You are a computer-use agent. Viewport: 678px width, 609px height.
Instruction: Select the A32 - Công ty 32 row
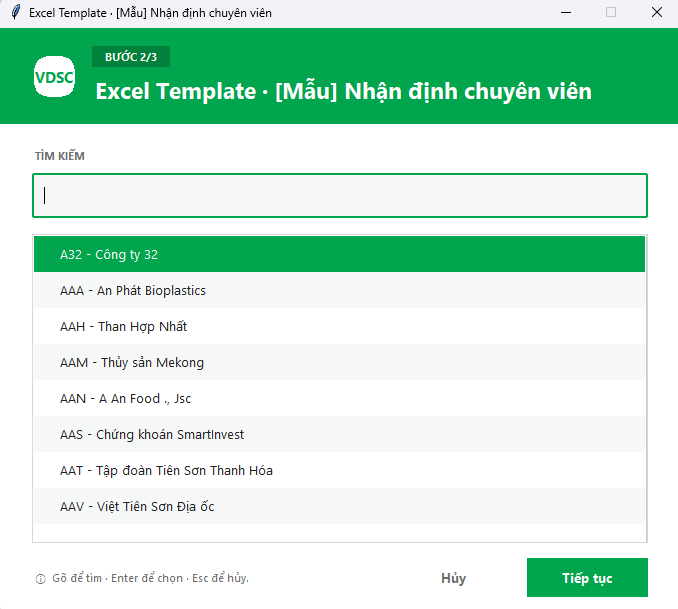(339, 254)
